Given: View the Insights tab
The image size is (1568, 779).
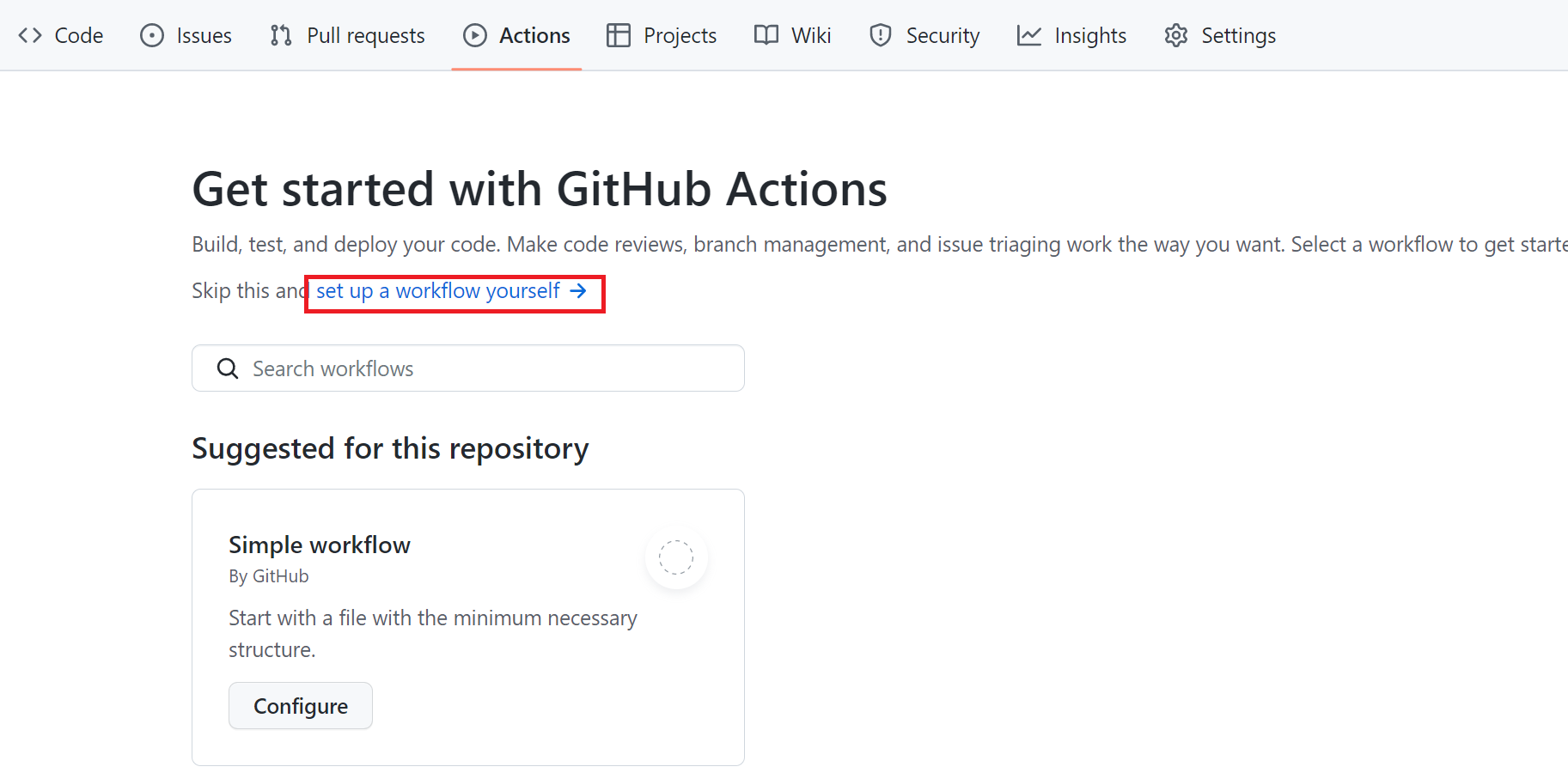Looking at the screenshot, I should pyautogui.click(x=1071, y=35).
